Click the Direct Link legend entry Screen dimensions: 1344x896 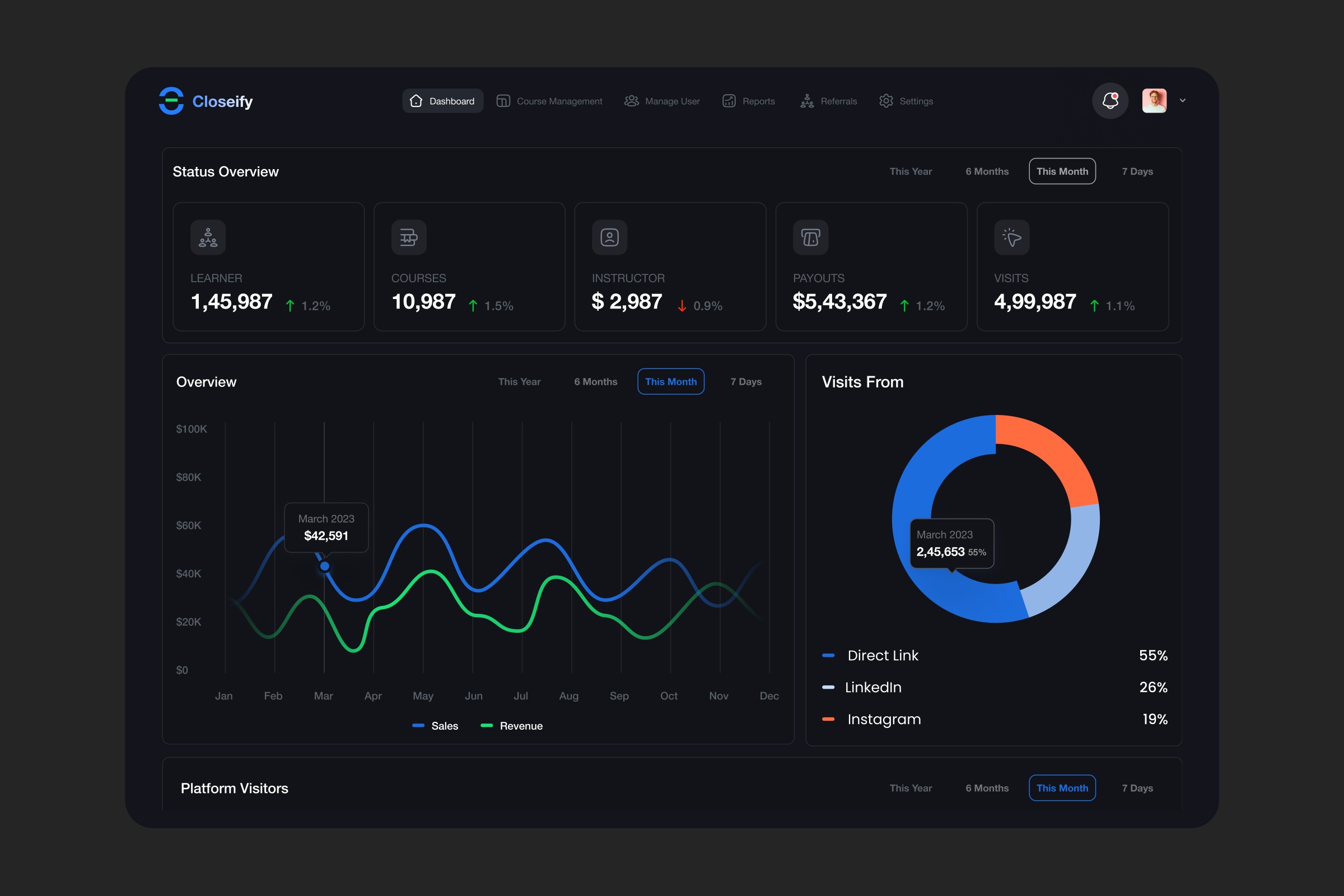[883, 655]
